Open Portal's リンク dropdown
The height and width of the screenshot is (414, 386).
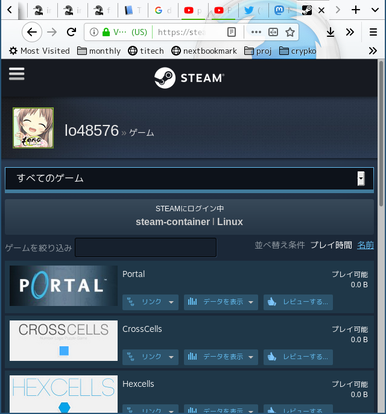(150, 302)
